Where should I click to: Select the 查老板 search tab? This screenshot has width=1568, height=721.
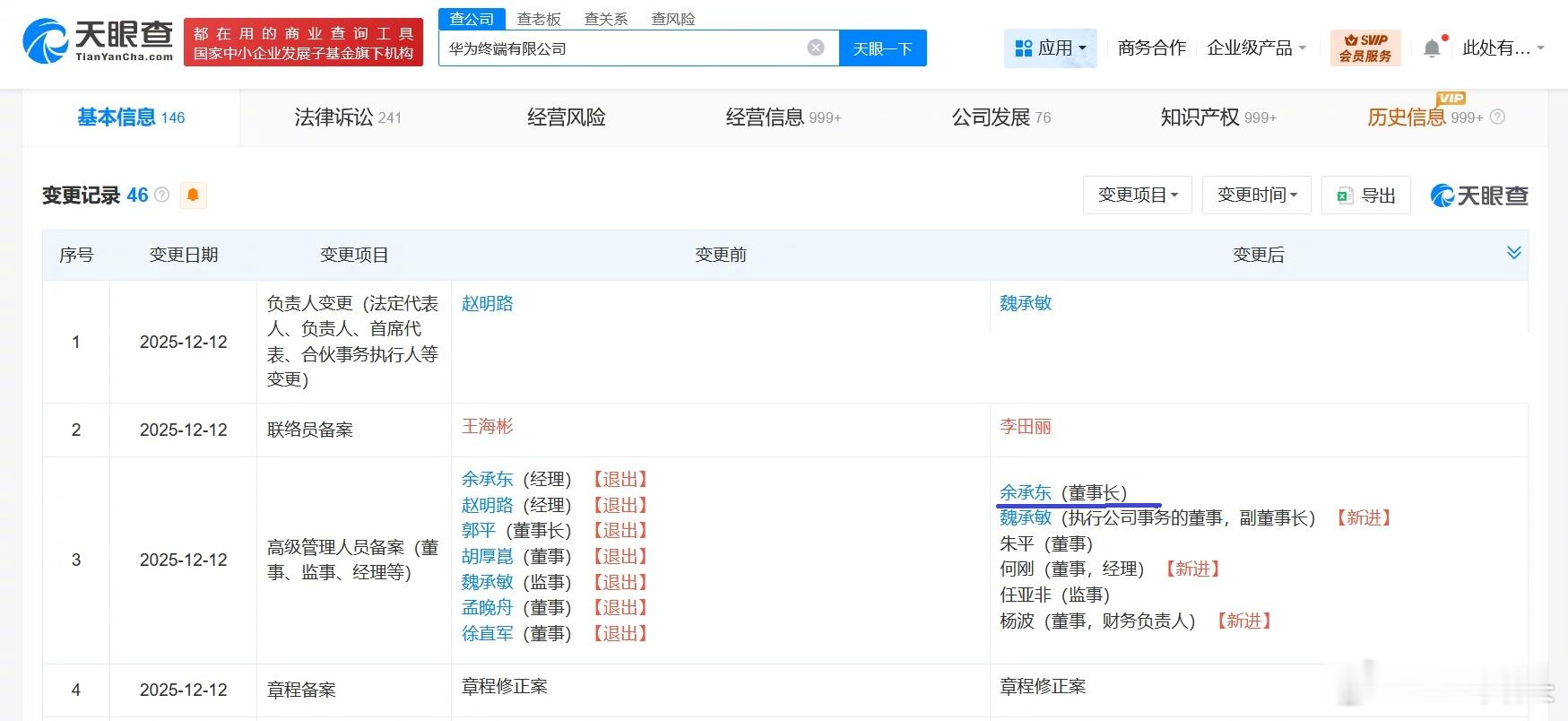(539, 19)
